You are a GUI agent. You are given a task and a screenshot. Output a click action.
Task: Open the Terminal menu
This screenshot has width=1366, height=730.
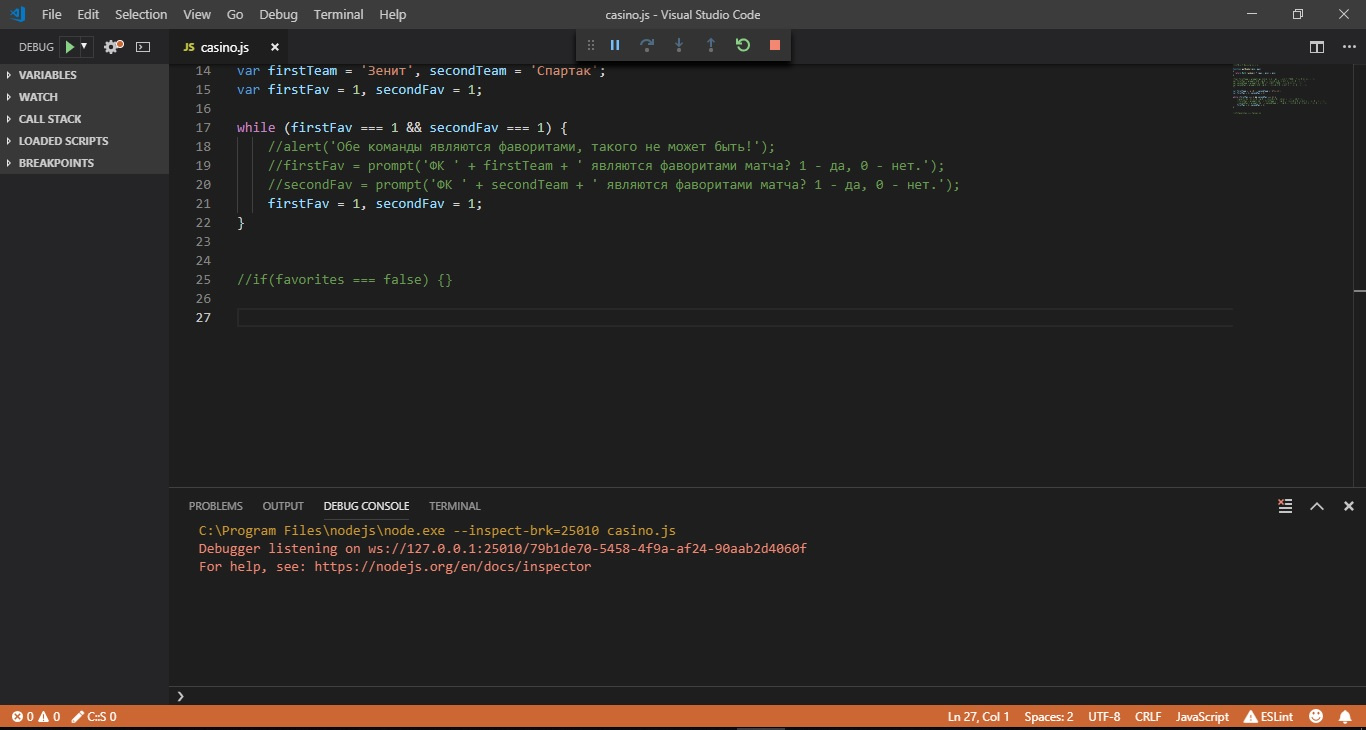point(338,14)
